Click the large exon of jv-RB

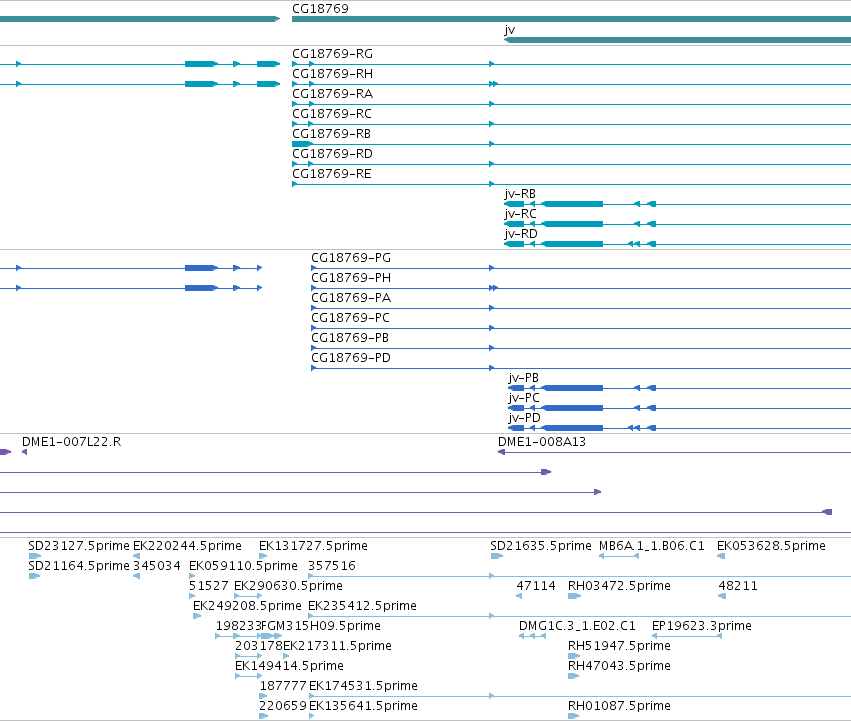[x=573, y=204]
